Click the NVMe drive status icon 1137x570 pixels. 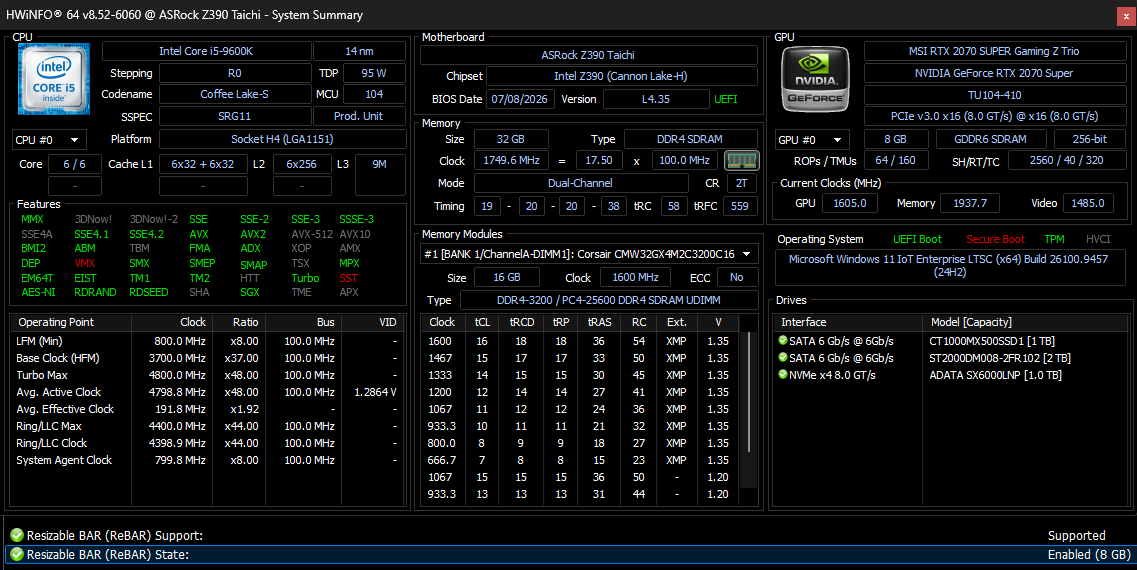[782, 375]
